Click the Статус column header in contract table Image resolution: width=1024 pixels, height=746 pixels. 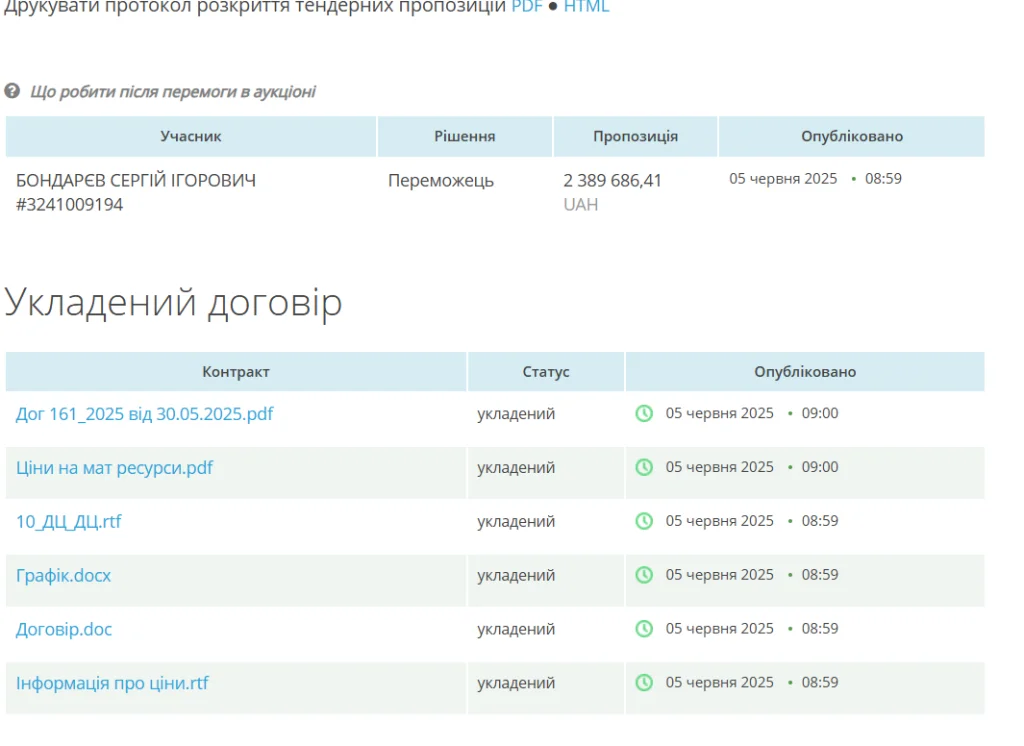(546, 372)
